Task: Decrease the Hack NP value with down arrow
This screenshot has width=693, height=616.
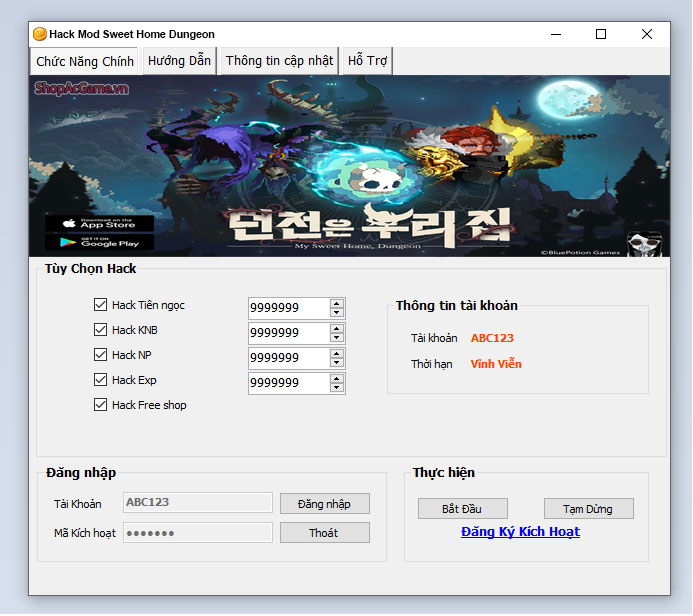Action: click(x=337, y=363)
